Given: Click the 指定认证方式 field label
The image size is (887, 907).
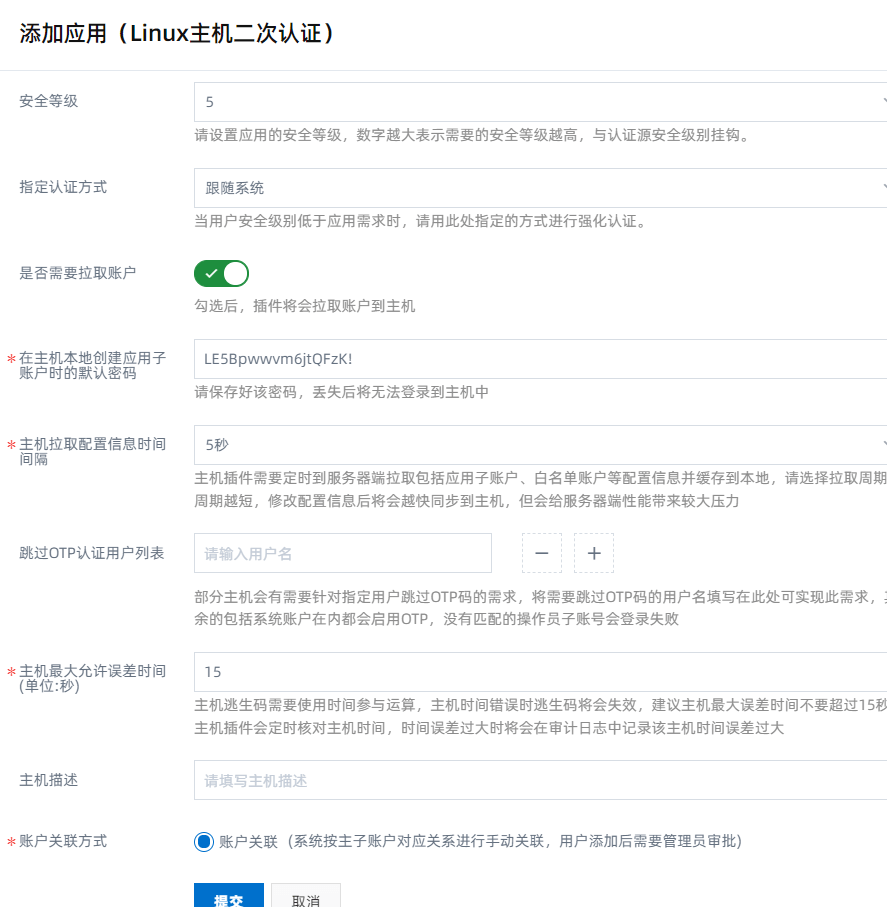Looking at the screenshot, I should pos(64,187).
